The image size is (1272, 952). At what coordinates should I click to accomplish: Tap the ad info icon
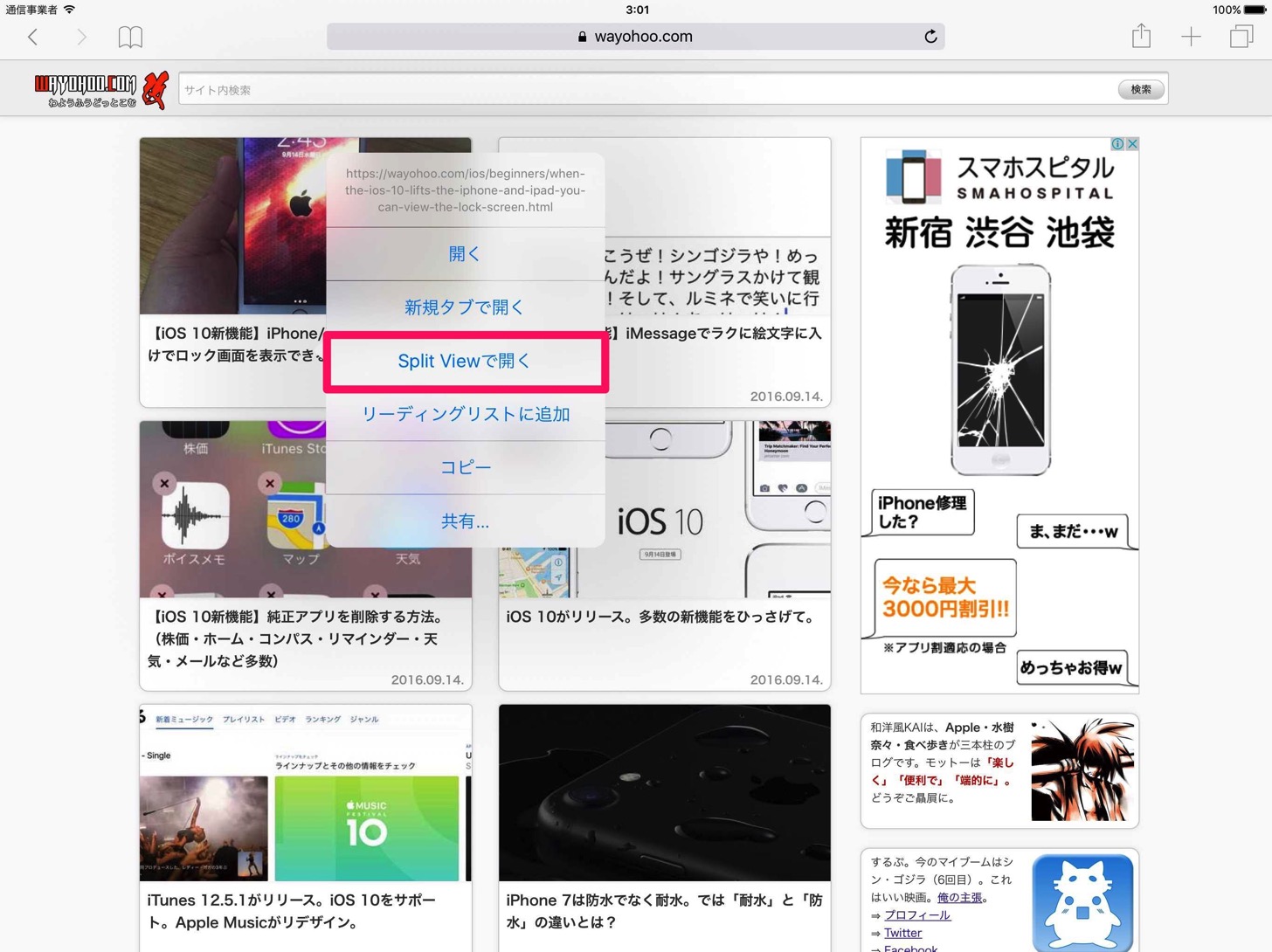click(x=1117, y=144)
